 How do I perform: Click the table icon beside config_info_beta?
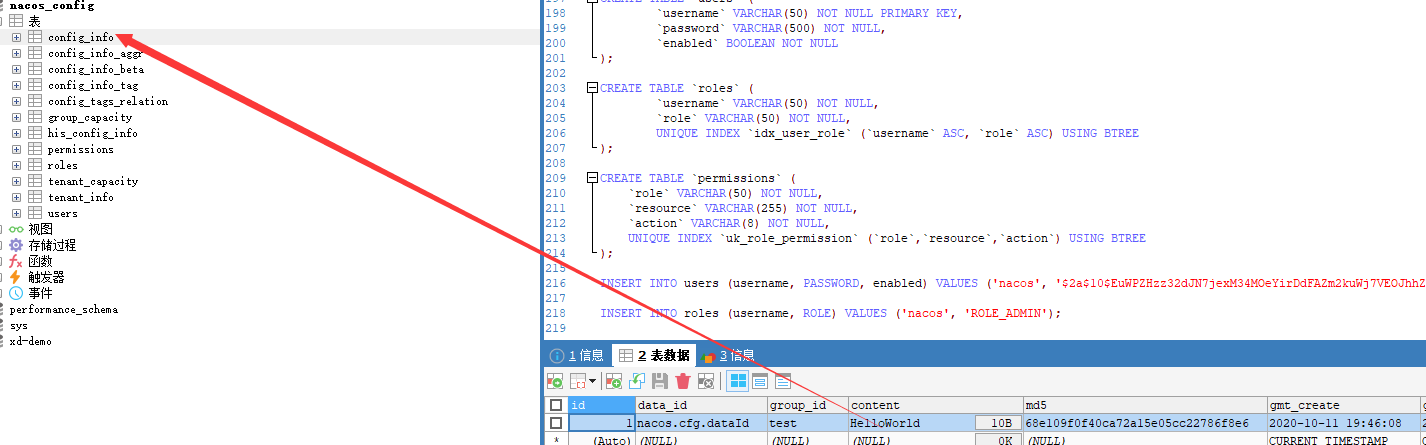(x=35, y=69)
